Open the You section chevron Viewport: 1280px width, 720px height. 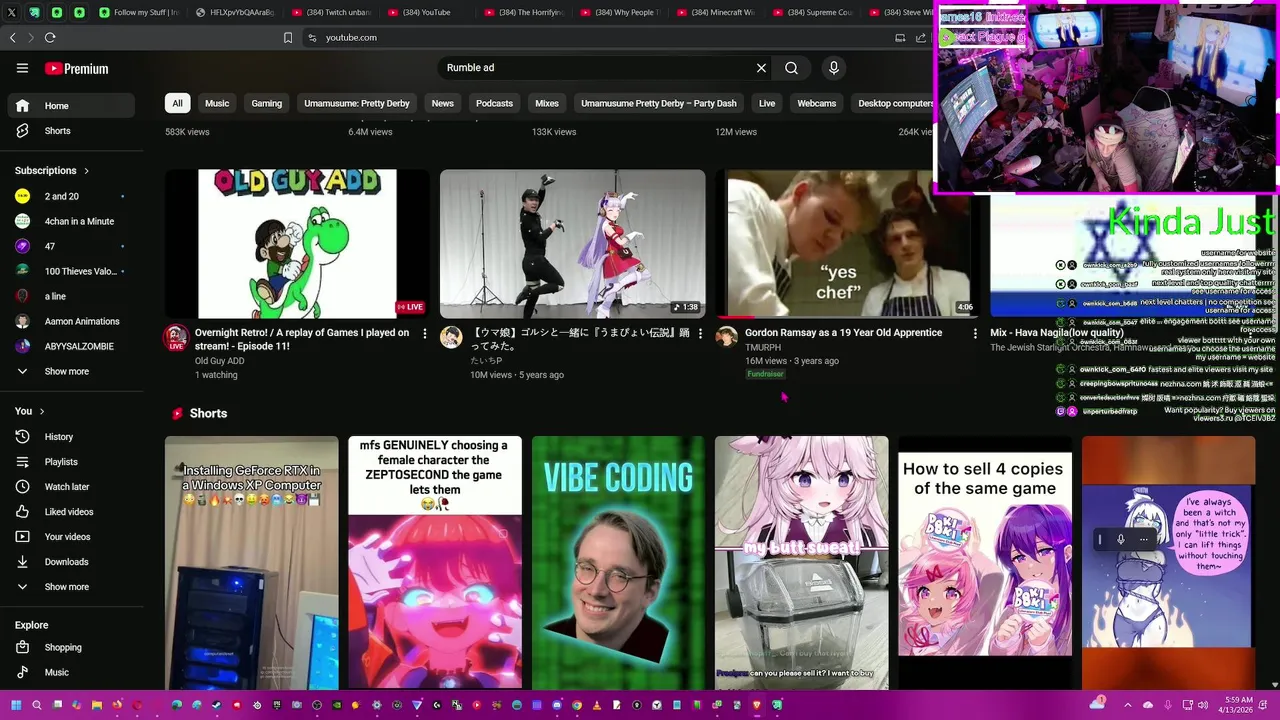41,411
